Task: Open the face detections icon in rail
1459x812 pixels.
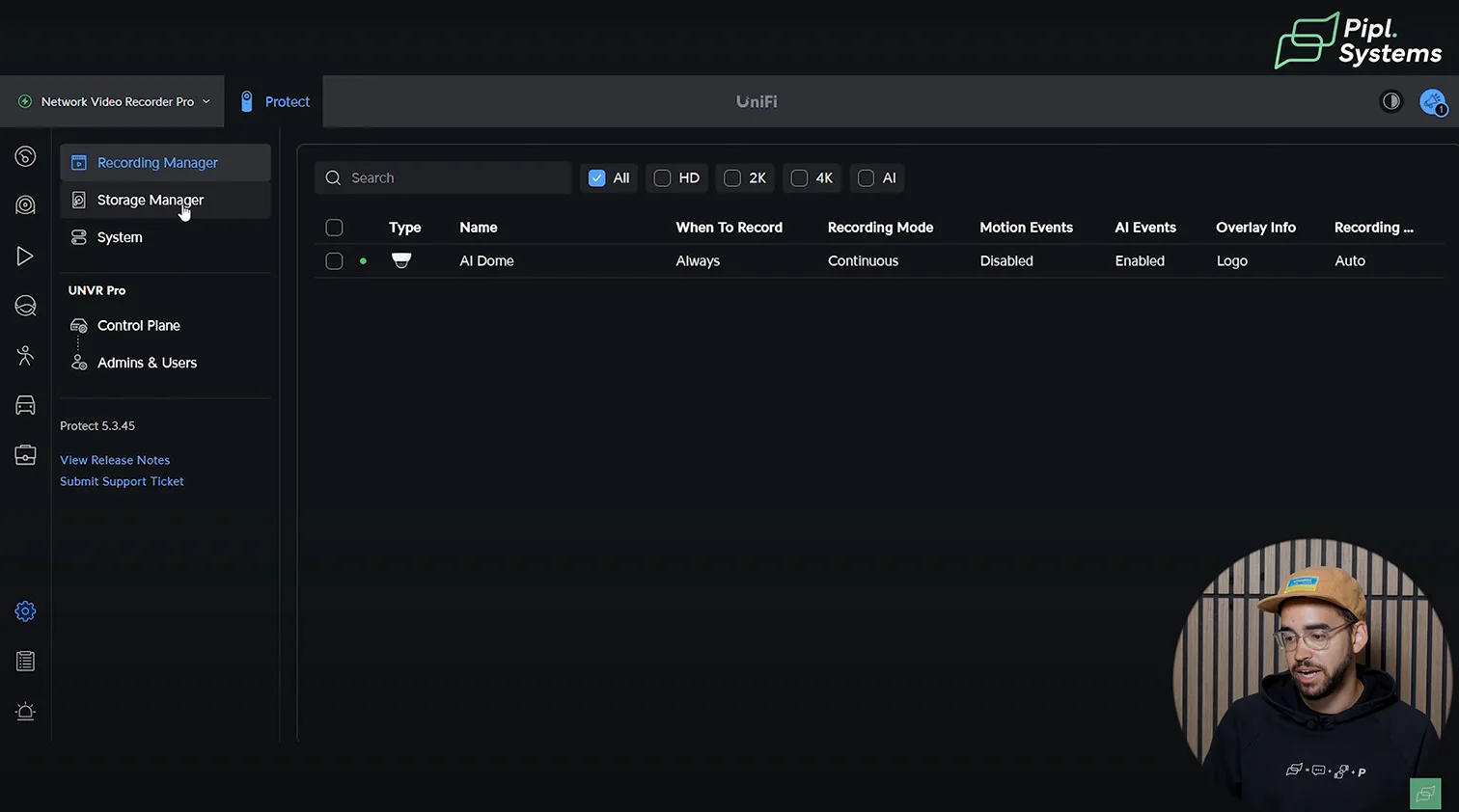Action: pyautogui.click(x=25, y=306)
